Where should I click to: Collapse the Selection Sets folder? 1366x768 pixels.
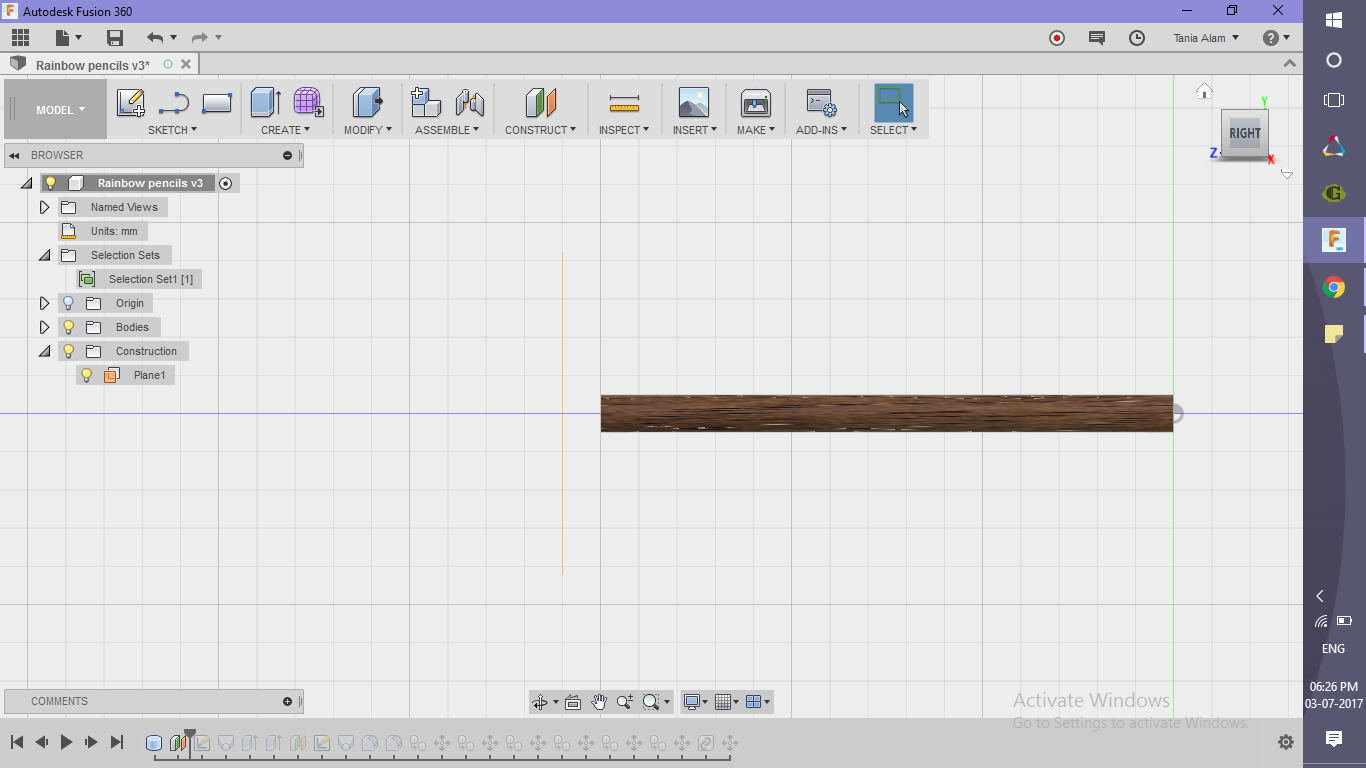pos(44,255)
